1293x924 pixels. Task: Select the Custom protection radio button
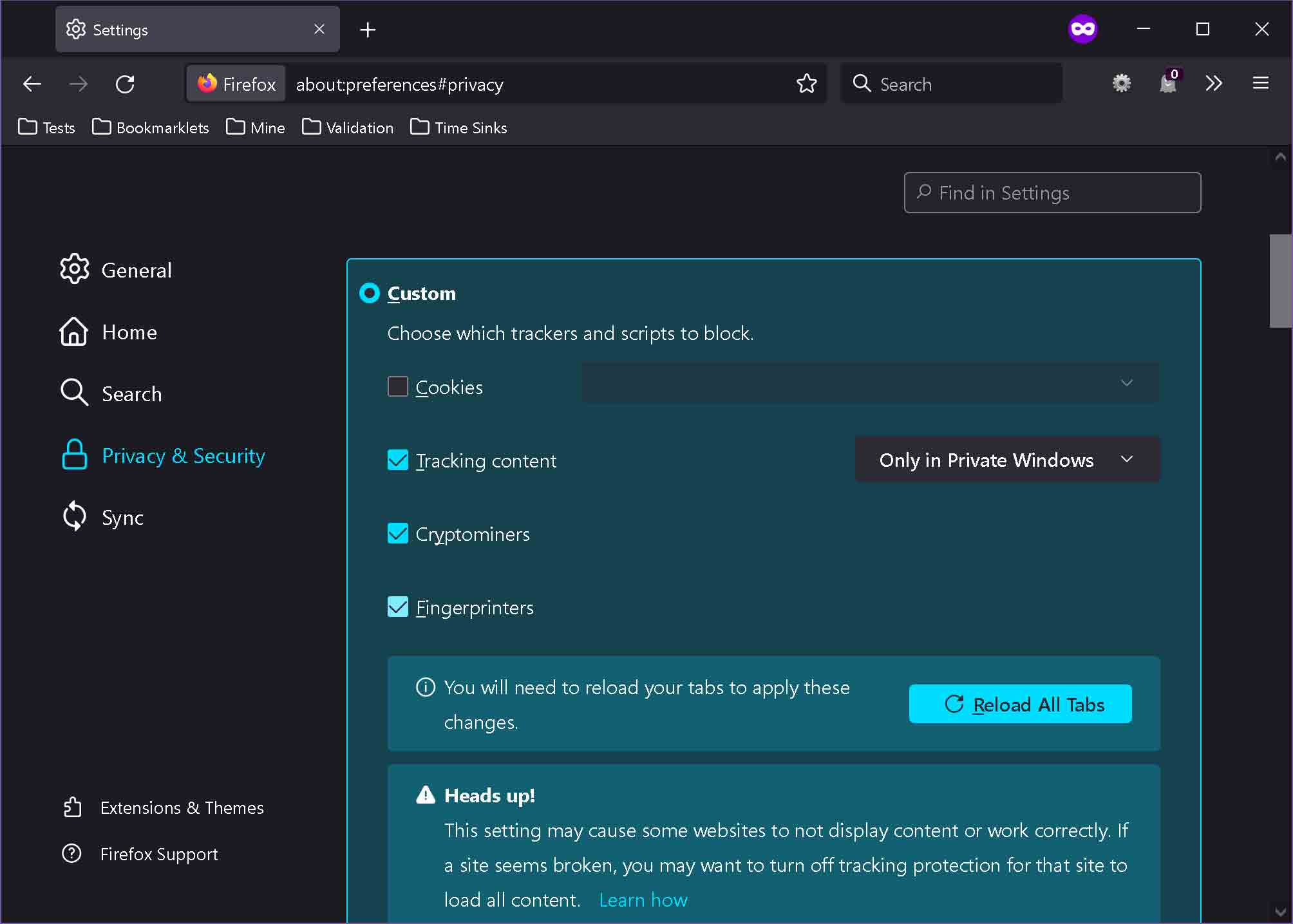370,294
